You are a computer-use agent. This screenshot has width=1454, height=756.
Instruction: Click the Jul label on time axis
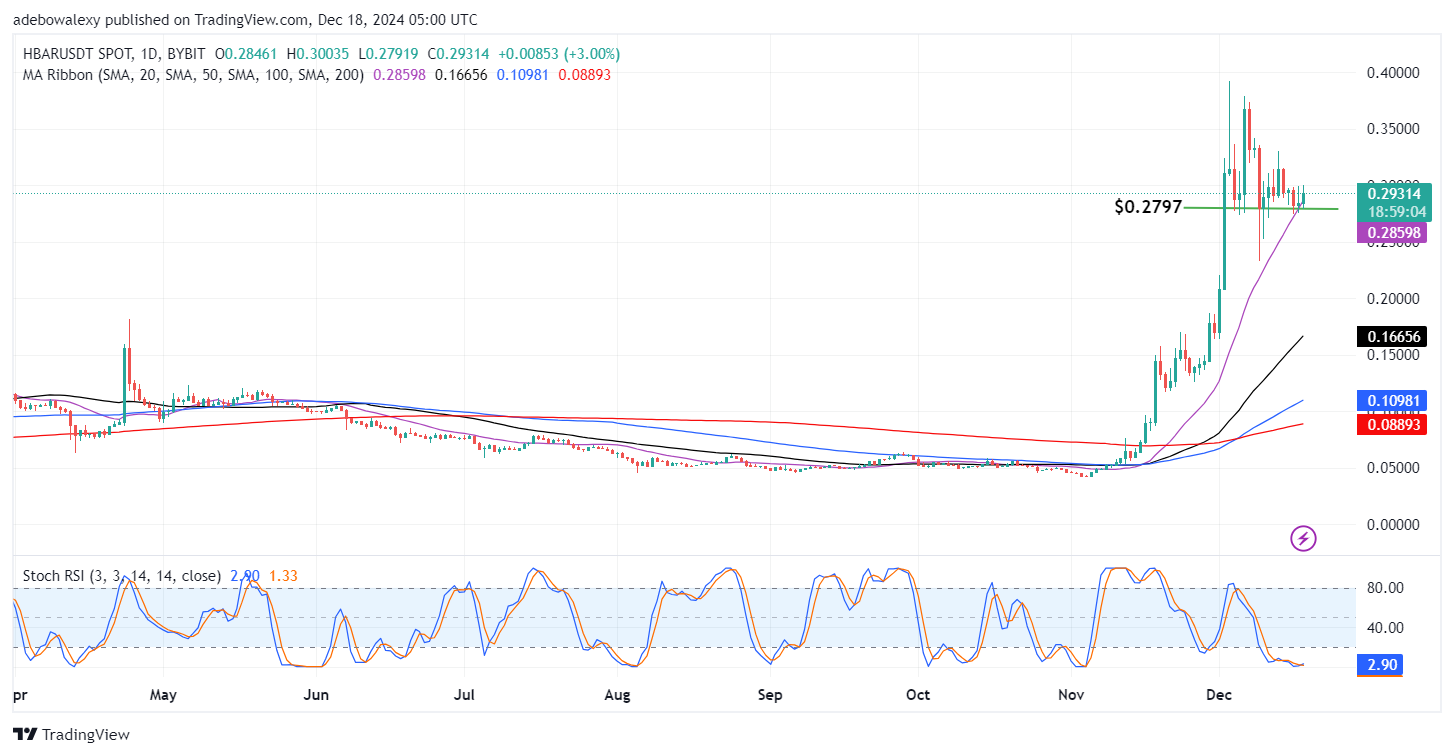(464, 693)
